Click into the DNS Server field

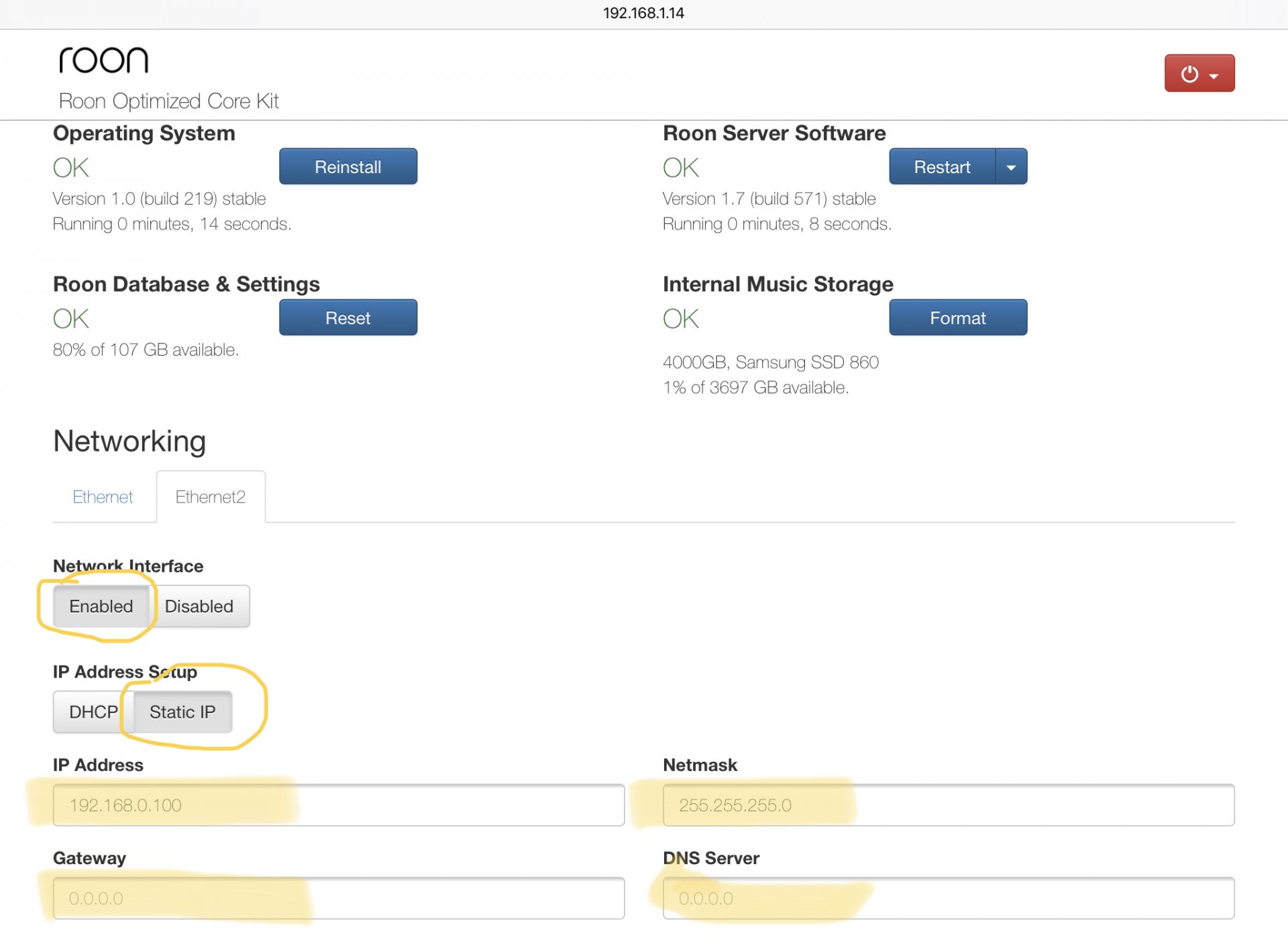tap(949, 898)
